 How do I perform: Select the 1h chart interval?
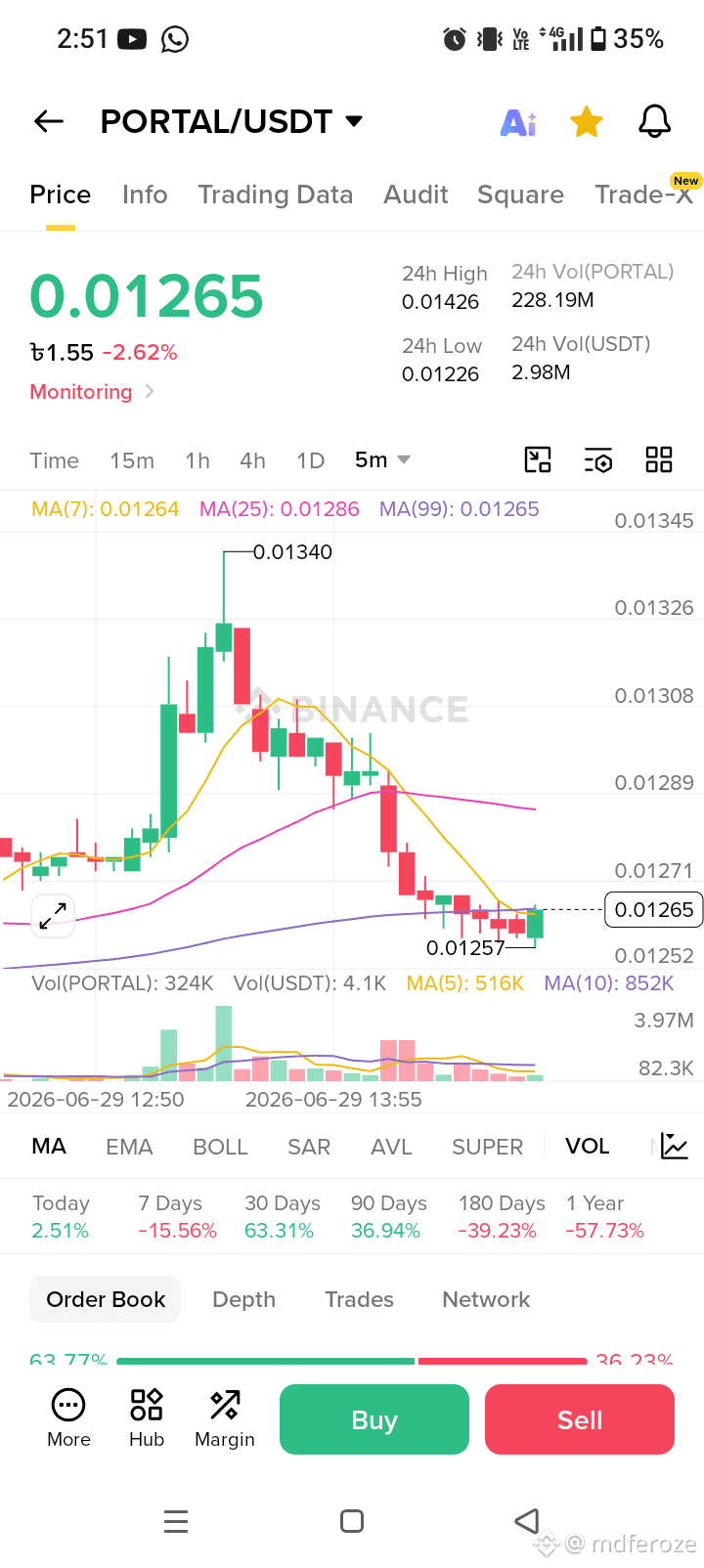pyautogui.click(x=198, y=460)
